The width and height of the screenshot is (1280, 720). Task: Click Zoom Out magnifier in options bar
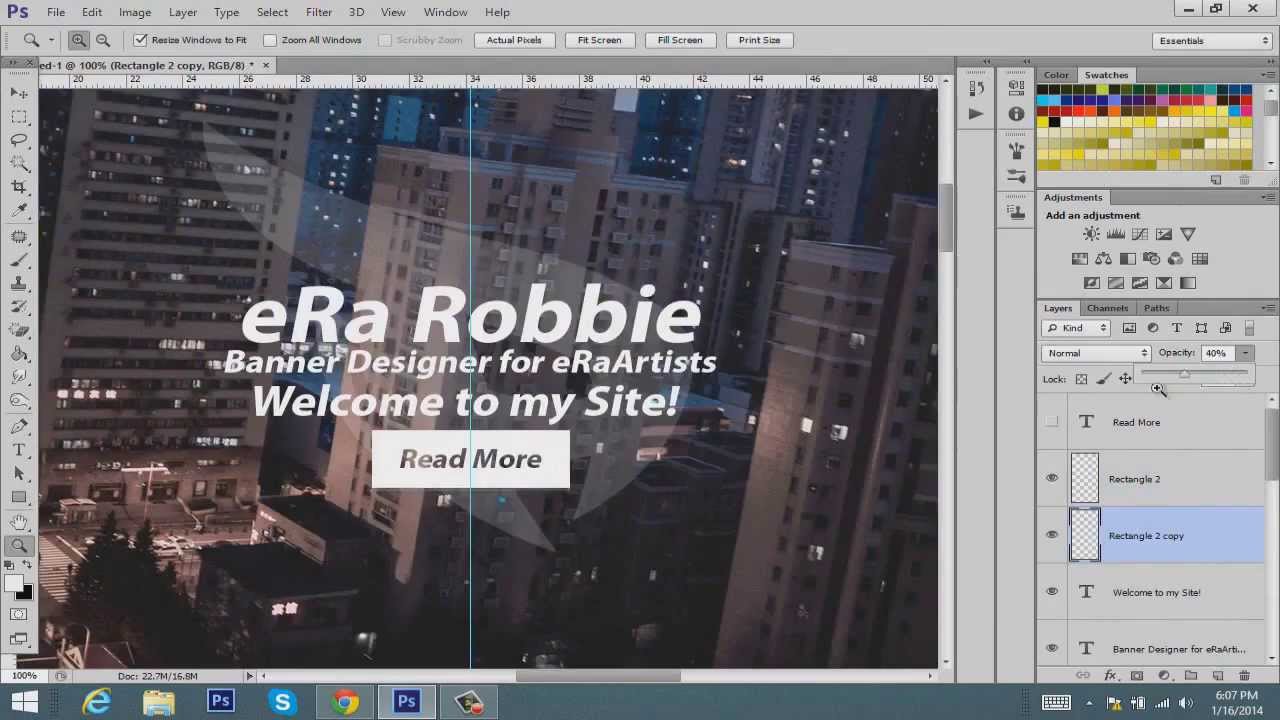(102, 40)
